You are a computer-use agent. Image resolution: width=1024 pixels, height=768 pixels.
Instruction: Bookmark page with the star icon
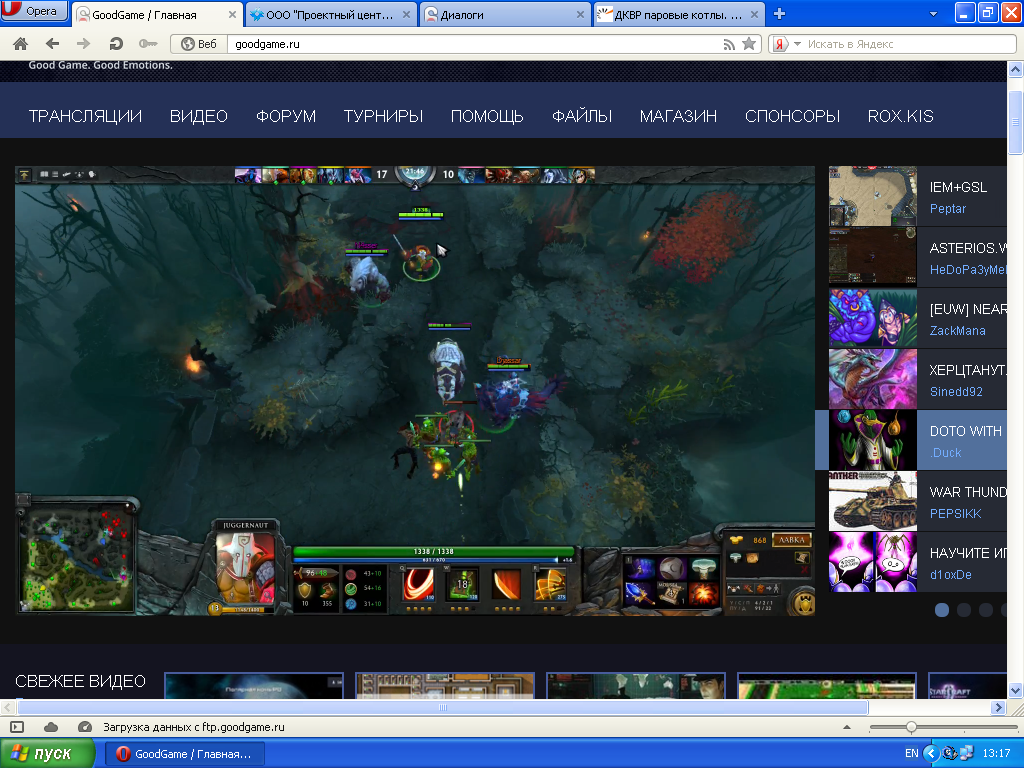pos(749,44)
